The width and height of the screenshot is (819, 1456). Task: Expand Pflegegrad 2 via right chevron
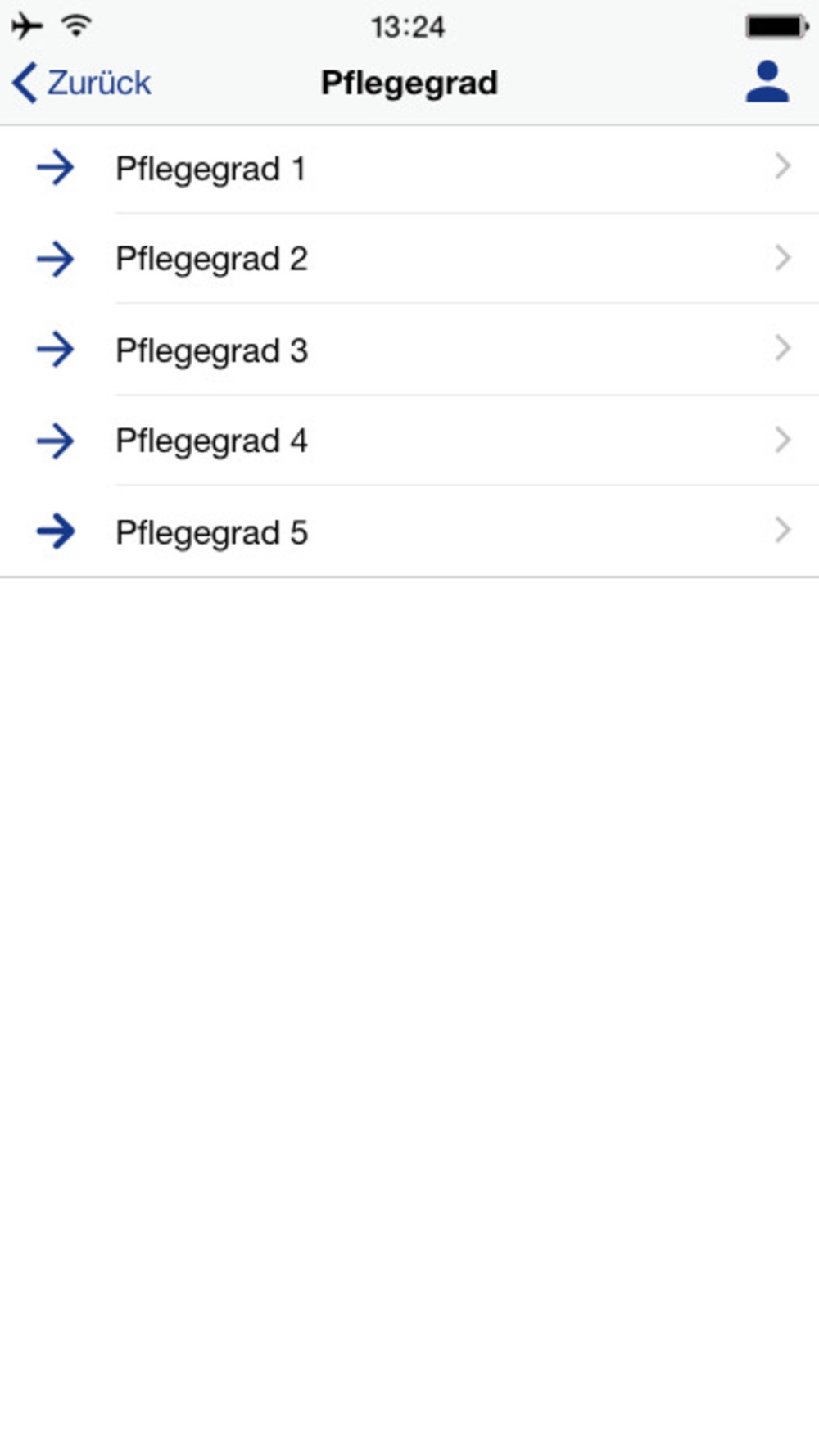click(782, 258)
